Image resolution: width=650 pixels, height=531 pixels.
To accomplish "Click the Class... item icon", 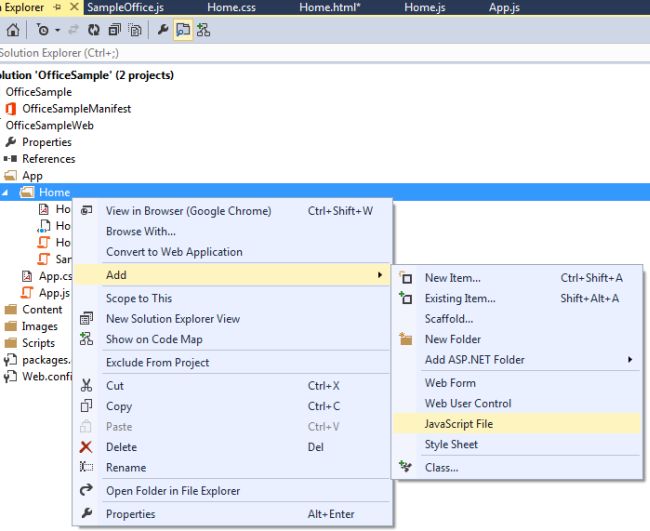I will 405,467.
